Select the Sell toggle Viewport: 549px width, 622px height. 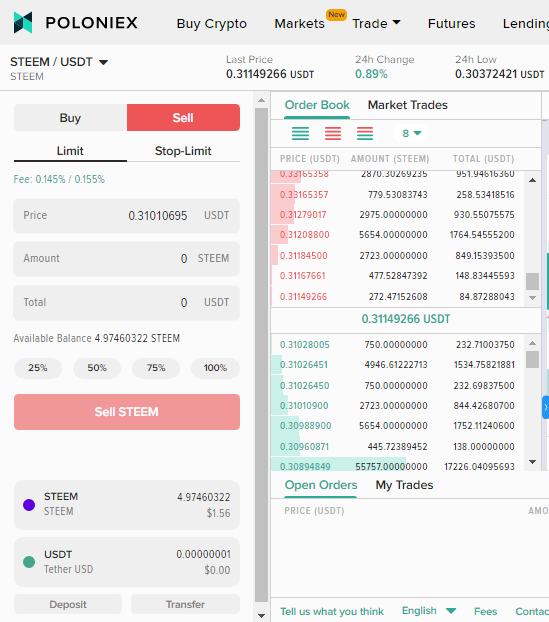coord(183,118)
